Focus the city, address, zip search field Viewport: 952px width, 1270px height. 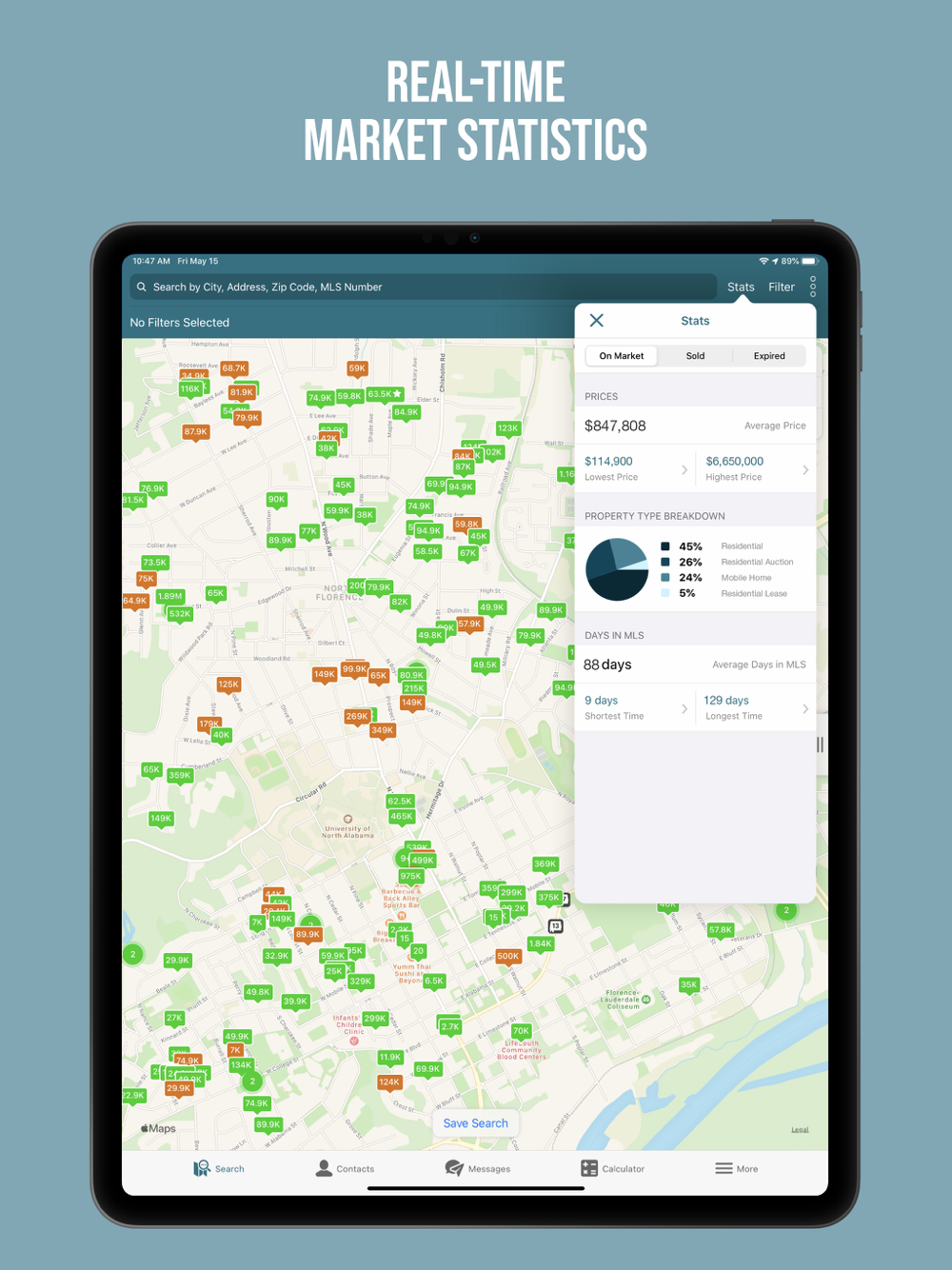[x=424, y=287]
